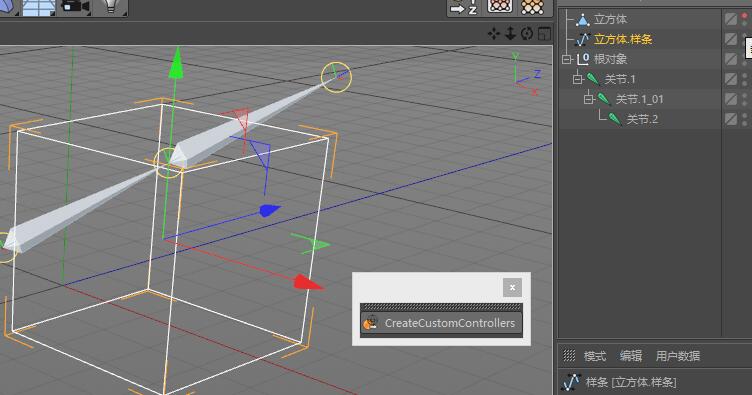The width and height of the screenshot is (752, 395).
Task: Click the light bulb icon in toolbar
Action: point(111,7)
